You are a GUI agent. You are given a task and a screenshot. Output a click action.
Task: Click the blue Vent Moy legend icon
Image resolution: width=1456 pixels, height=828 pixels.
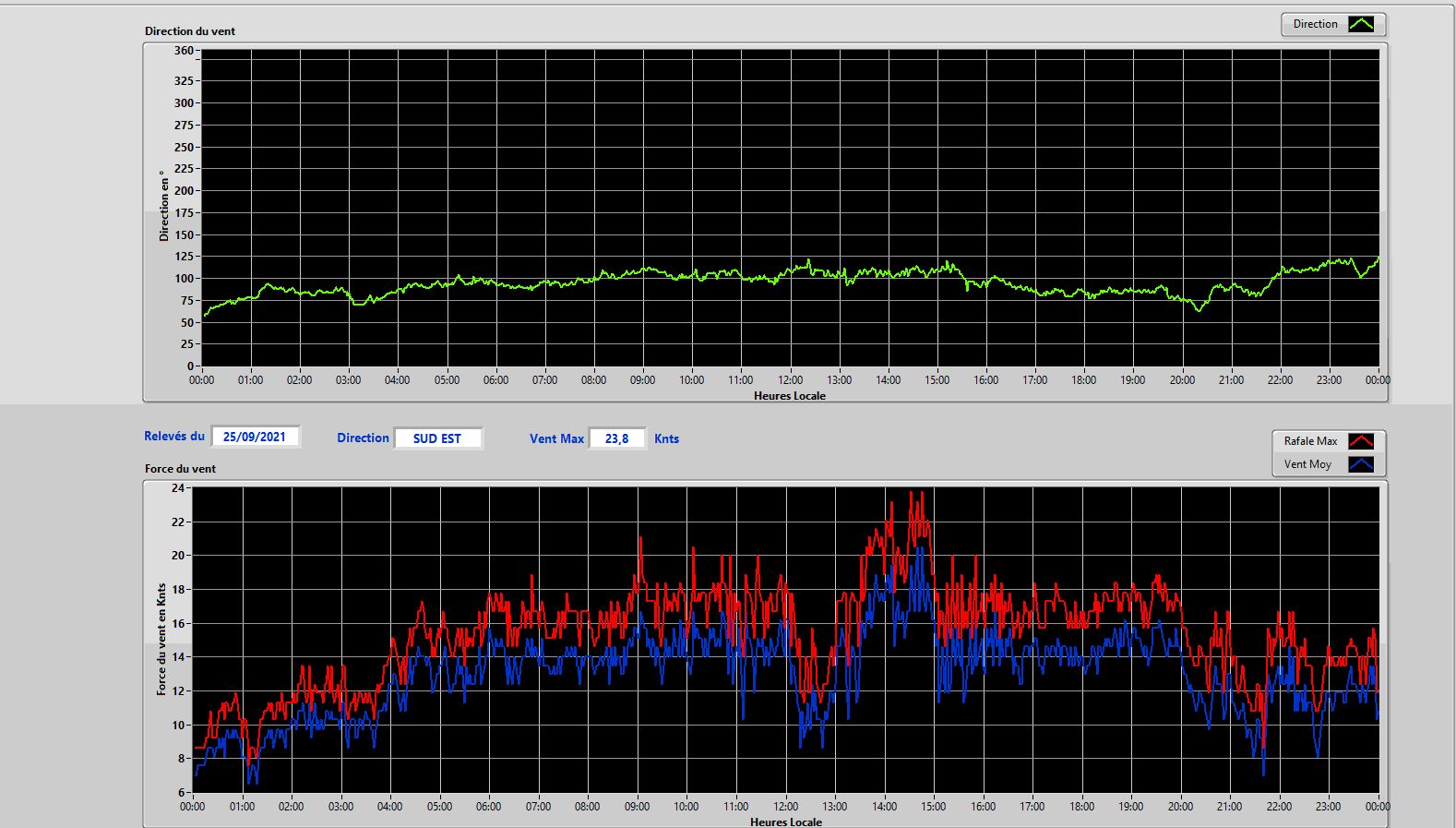[x=1361, y=464]
